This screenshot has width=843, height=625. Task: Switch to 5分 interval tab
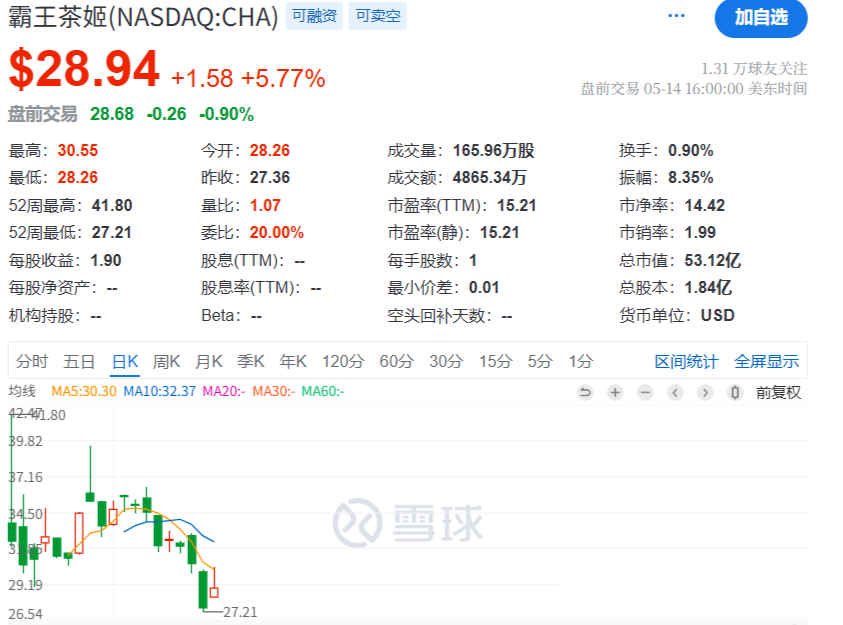pos(540,361)
